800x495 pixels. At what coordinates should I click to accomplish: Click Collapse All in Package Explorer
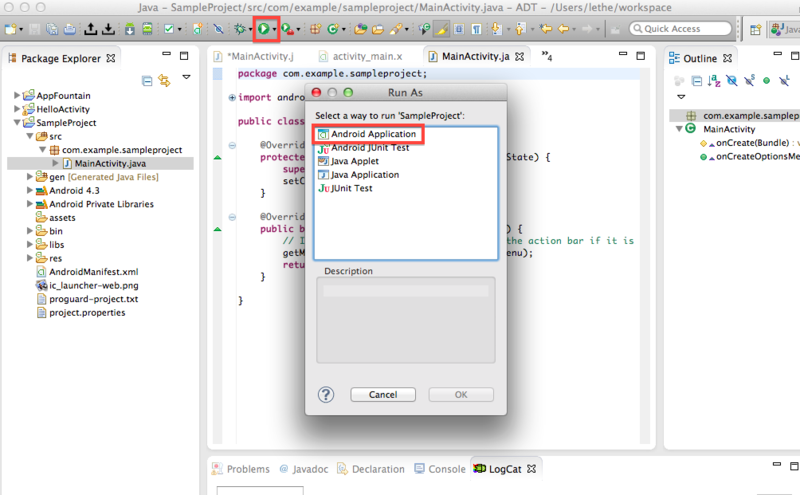(147, 81)
